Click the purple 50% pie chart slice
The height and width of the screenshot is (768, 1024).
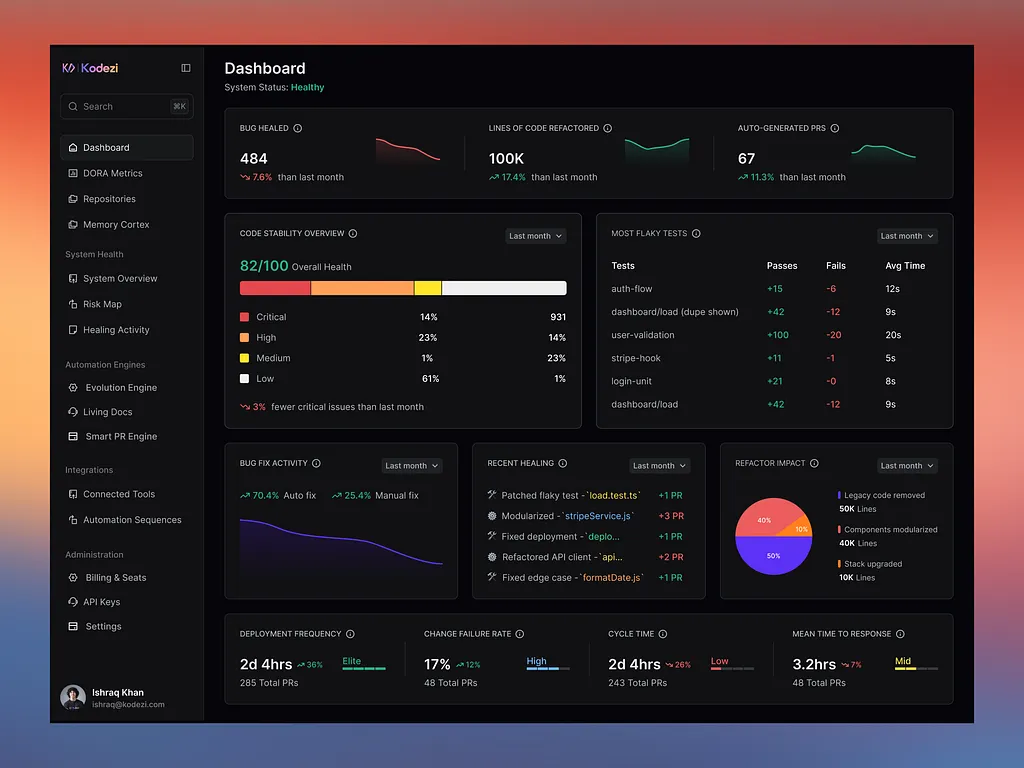point(773,556)
